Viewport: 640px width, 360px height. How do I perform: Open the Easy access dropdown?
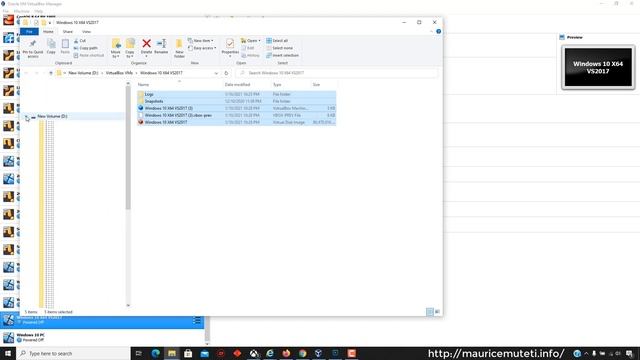202,48
